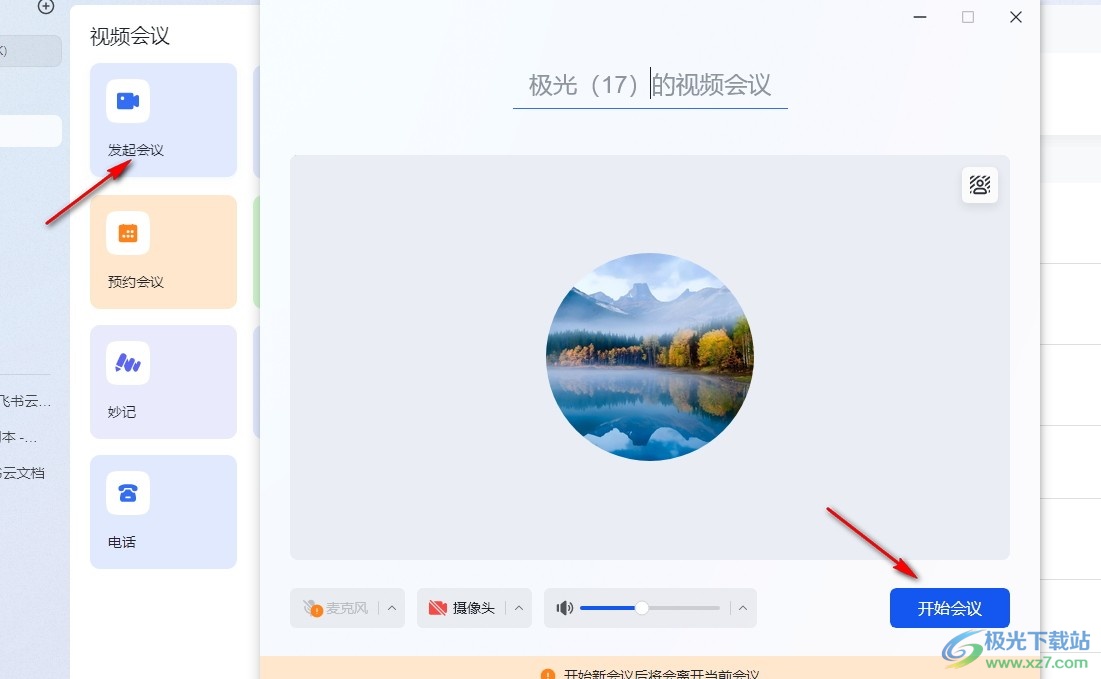This screenshot has height=679, width=1101.
Task: Expand the speaker options arrow
Action: pos(743,608)
